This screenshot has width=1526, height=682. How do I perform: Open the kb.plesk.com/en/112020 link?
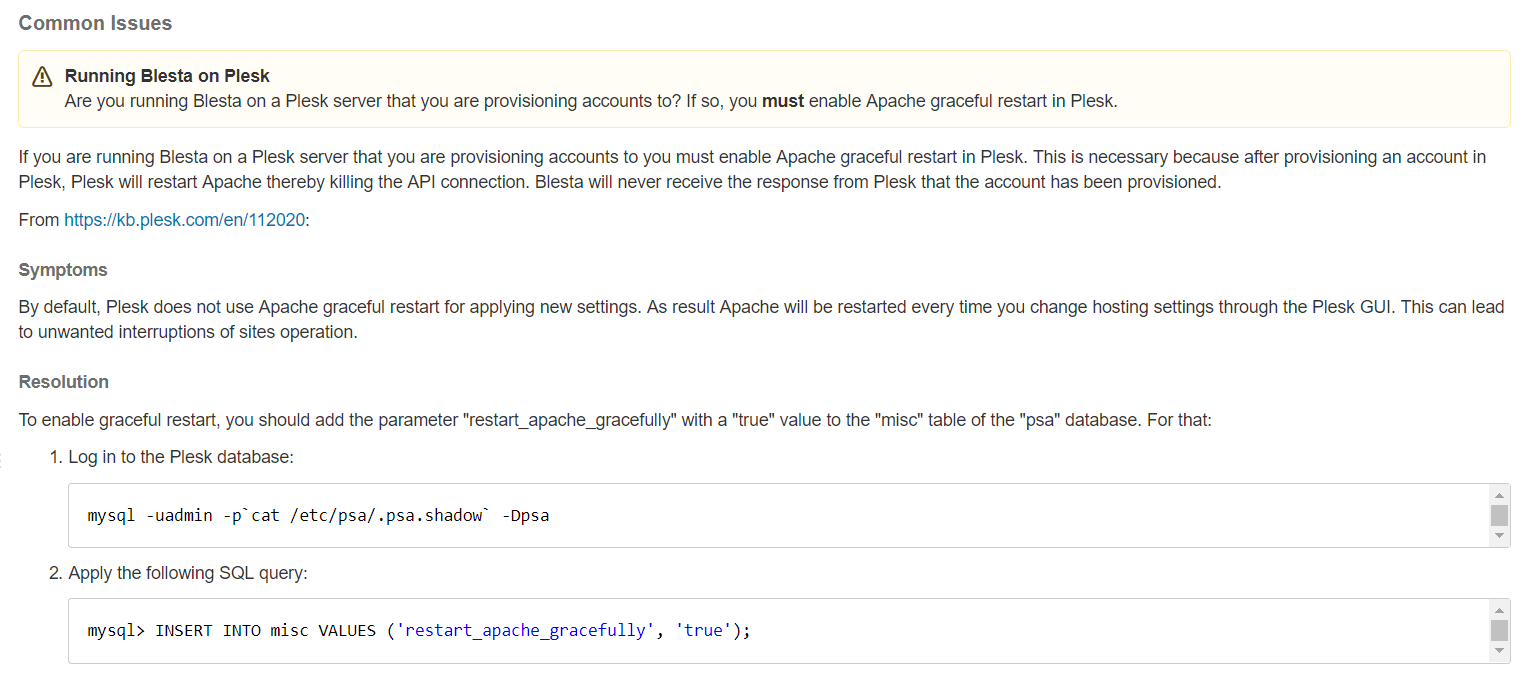[x=185, y=220]
